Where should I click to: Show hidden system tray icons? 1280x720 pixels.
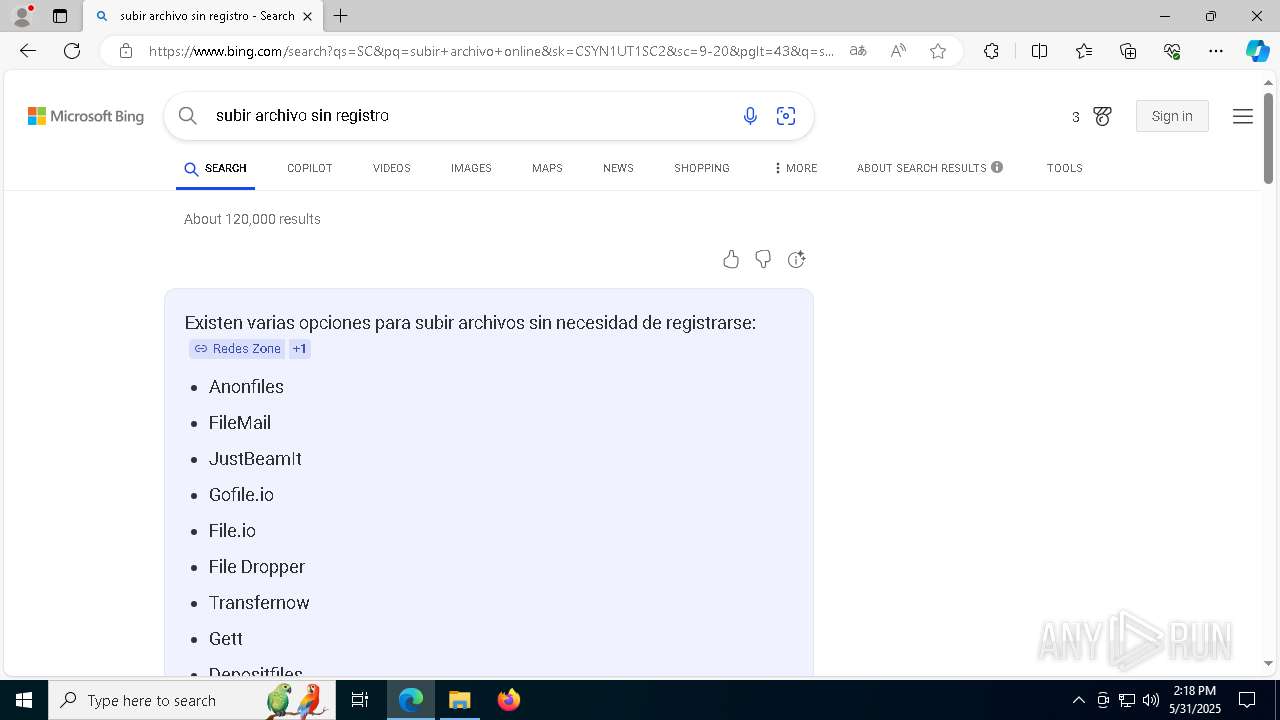pos(1078,700)
